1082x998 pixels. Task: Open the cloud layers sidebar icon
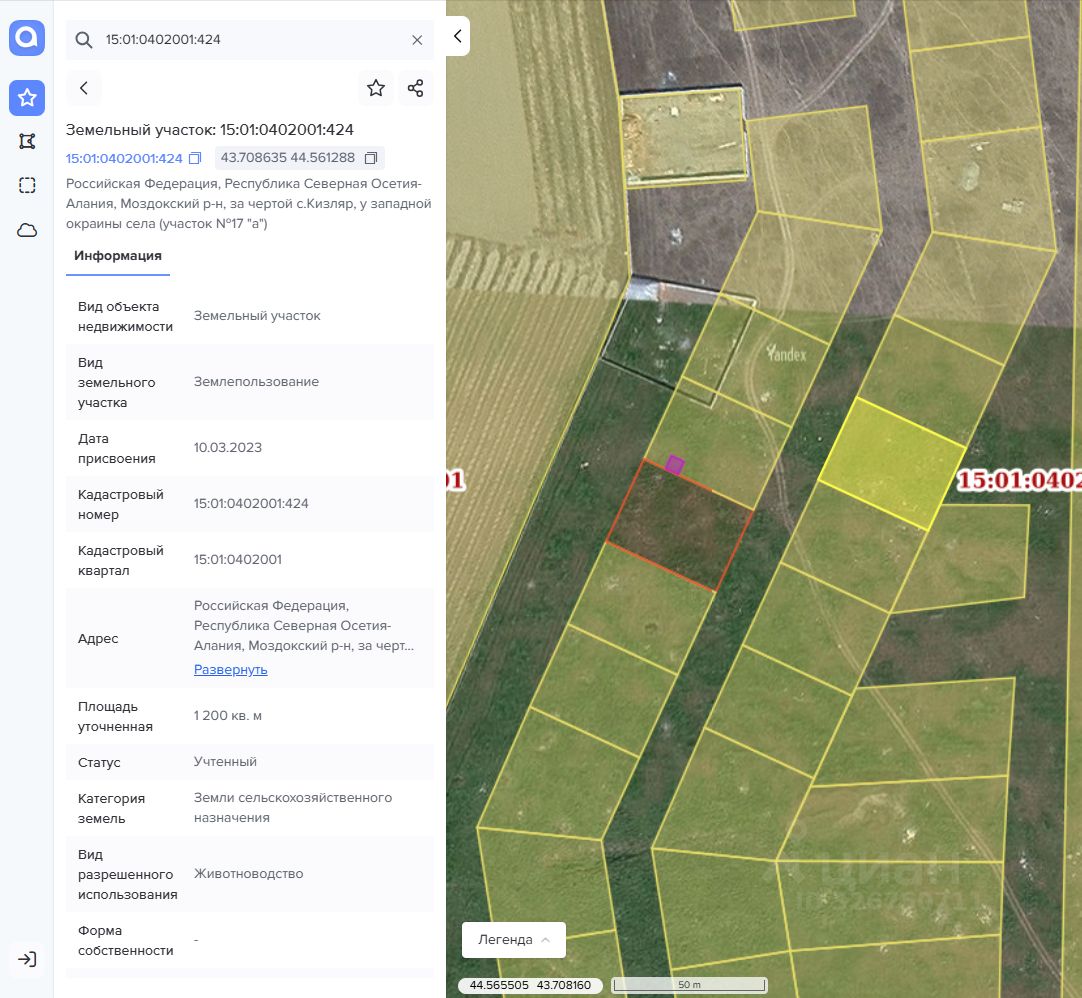(x=27, y=231)
